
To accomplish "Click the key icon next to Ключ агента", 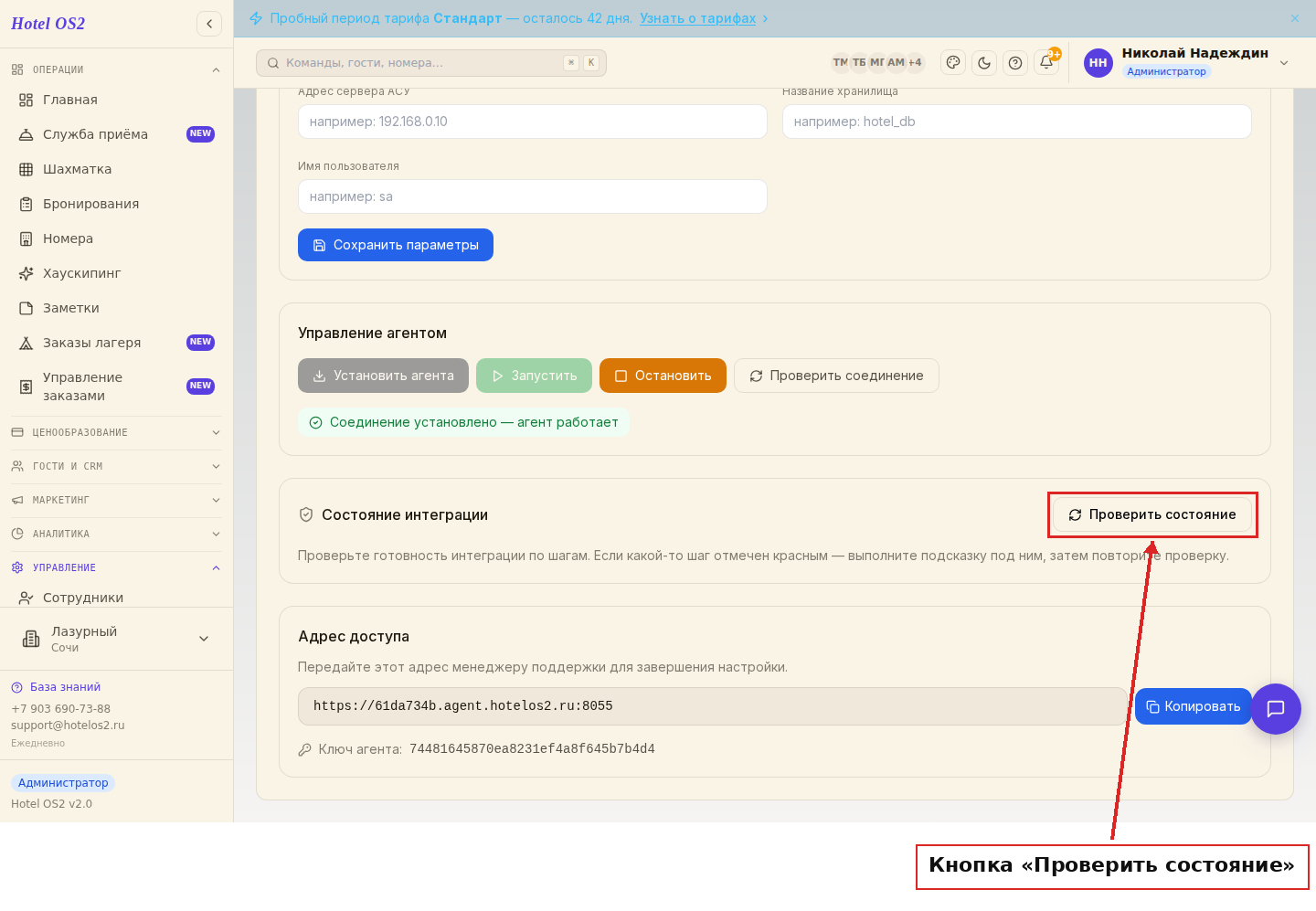I will [305, 749].
